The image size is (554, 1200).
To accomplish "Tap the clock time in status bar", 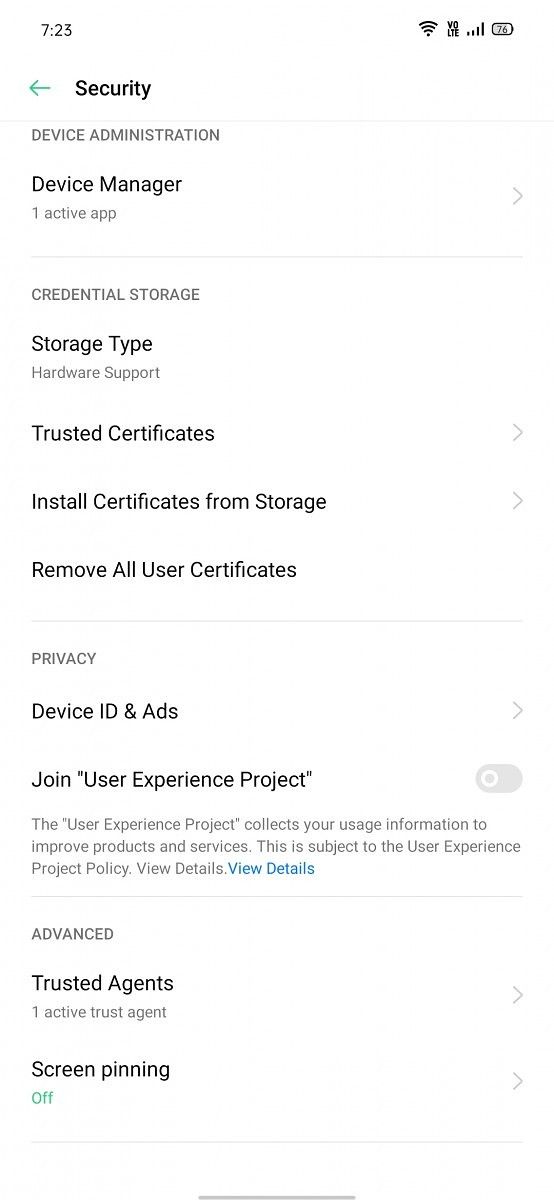I will 57,30.
